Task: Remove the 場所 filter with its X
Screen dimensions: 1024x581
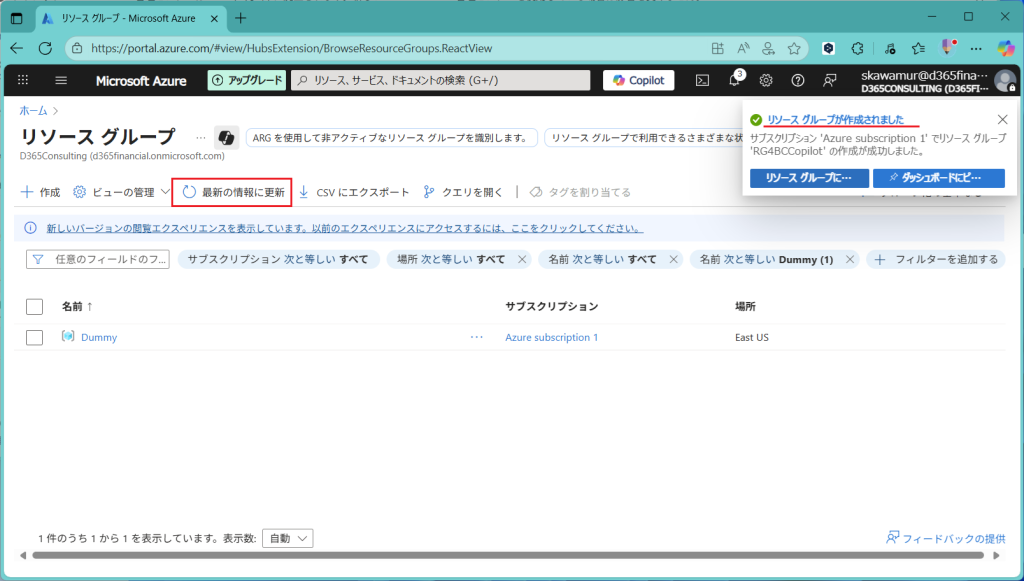Action: click(522, 259)
